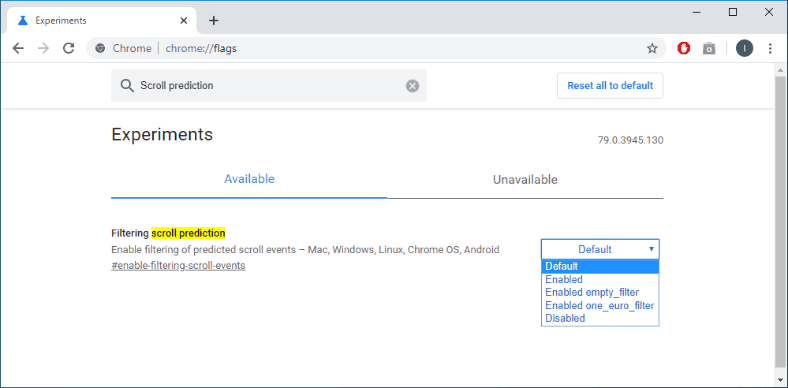
Task: Click the search magnifier icon
Action: 127,85
